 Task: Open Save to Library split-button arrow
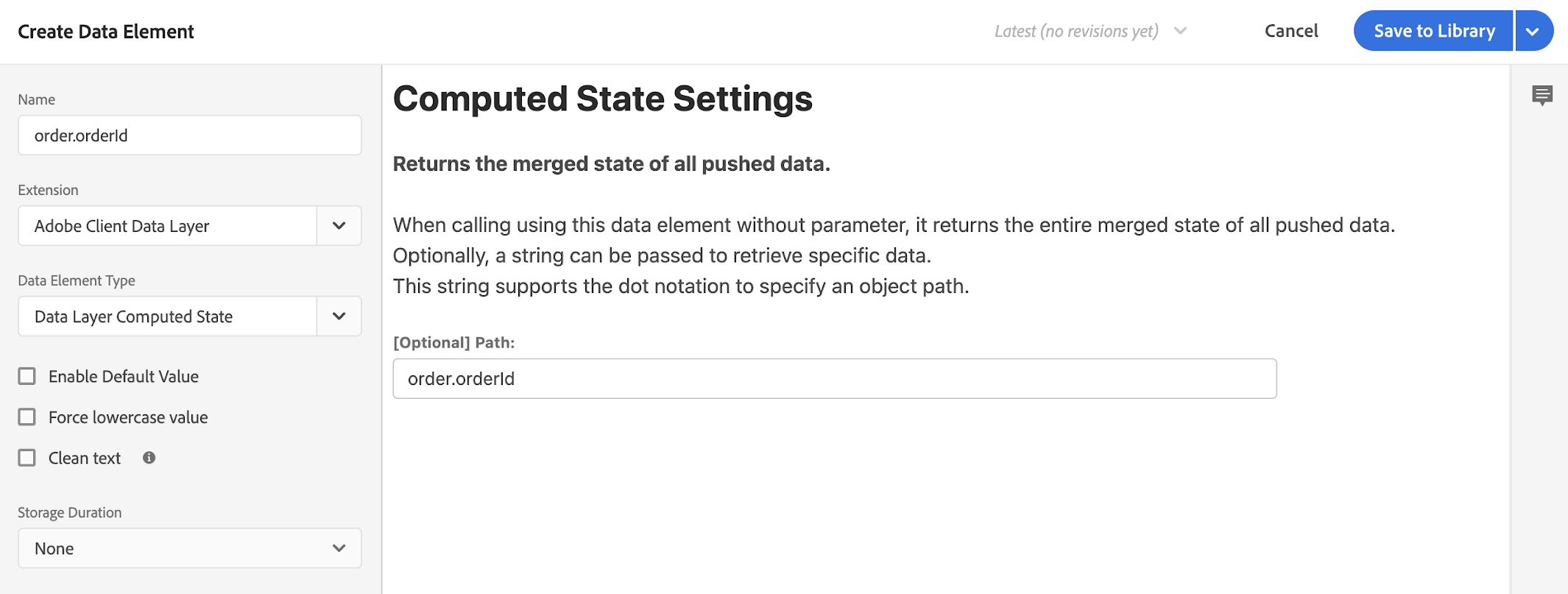[1534, 31]
